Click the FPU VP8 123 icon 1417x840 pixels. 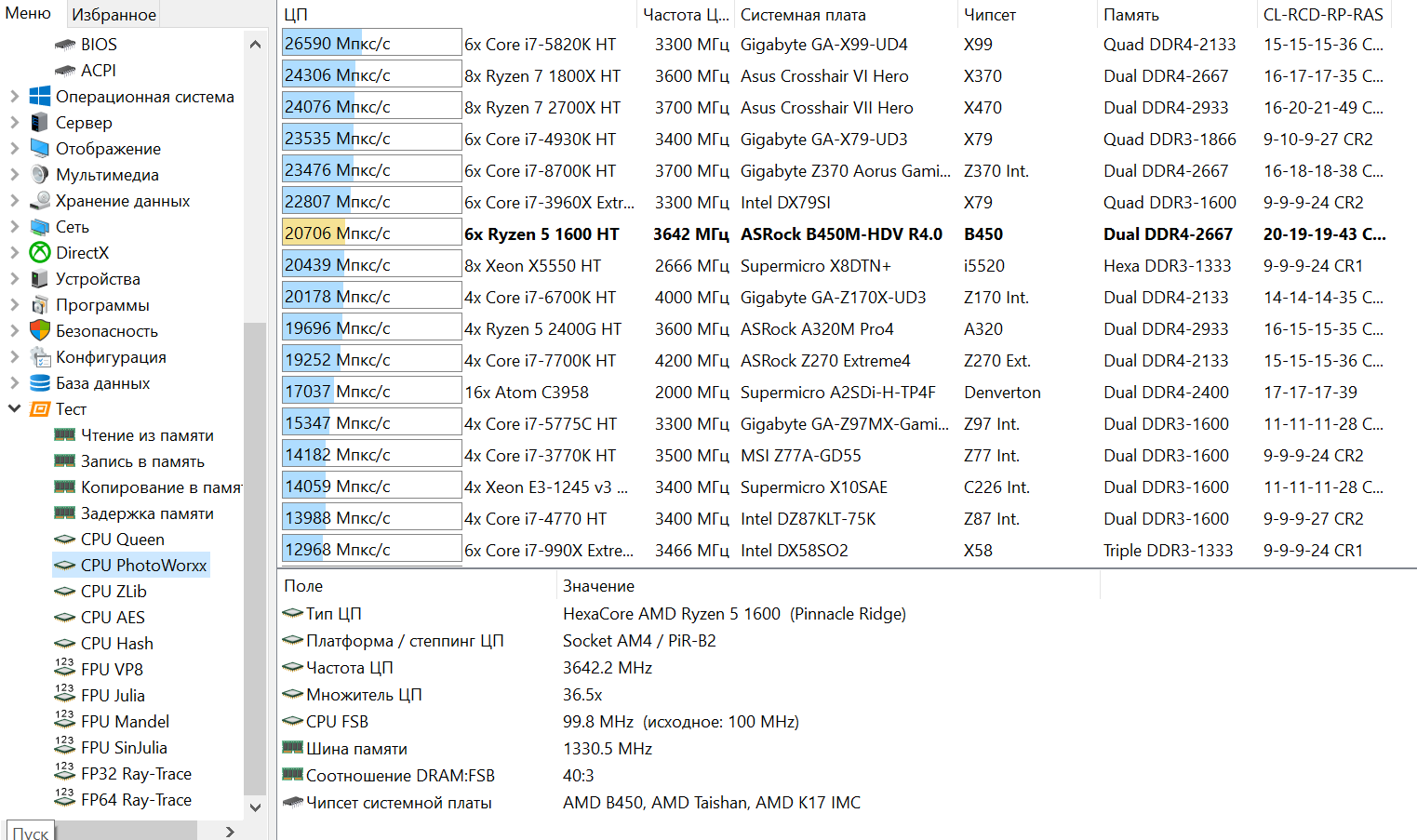tap(65, 668)
